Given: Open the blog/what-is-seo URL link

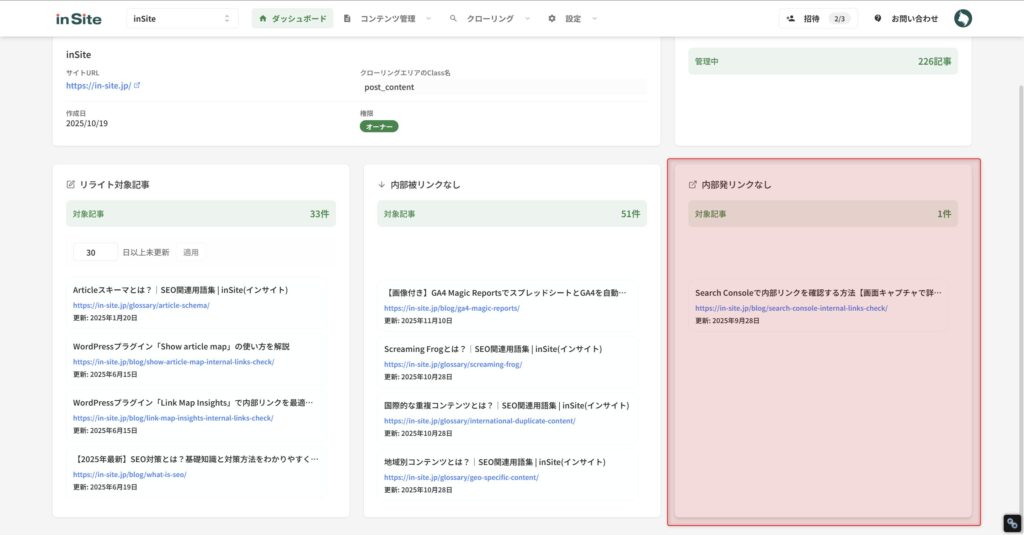Looking at the screenshot, I should tap(129, 475).
